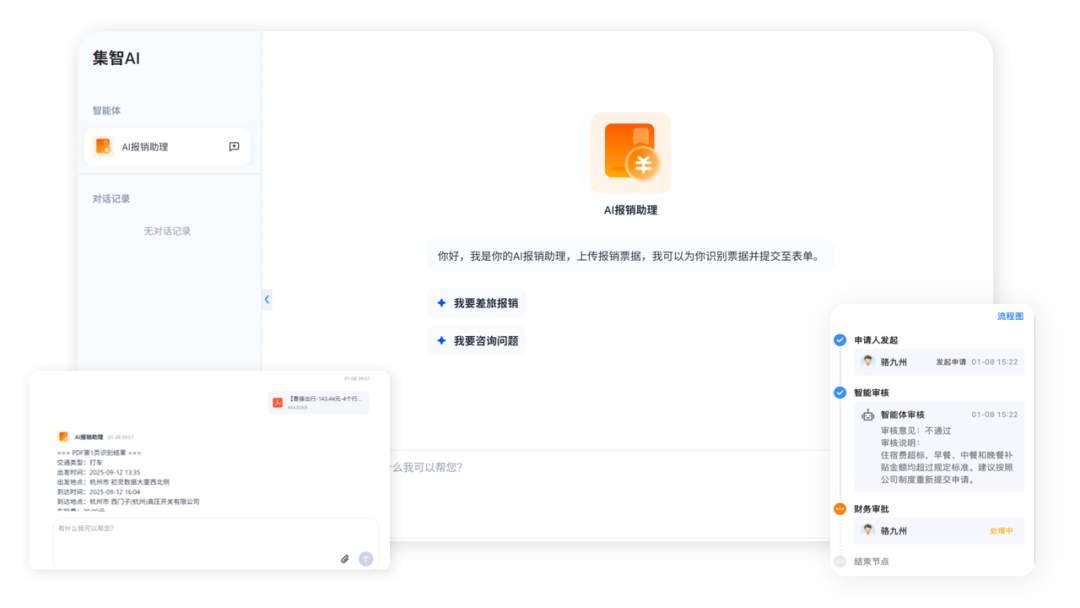Click the blue check icon at 申请人发起
Image resolution: width=1080 pixels, height=608 pixels.
(840, 340)
